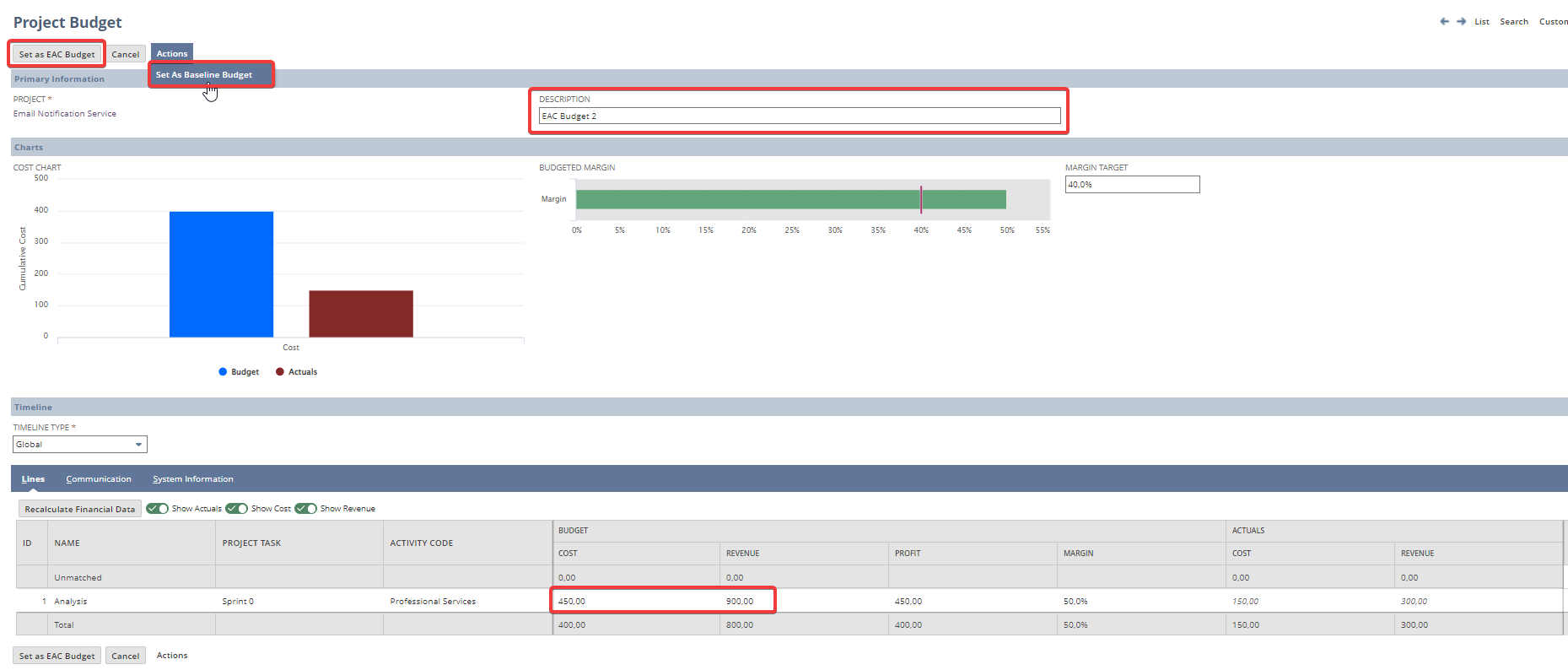Click the Margin Target input field
1568x670 pixels.
1132,185
